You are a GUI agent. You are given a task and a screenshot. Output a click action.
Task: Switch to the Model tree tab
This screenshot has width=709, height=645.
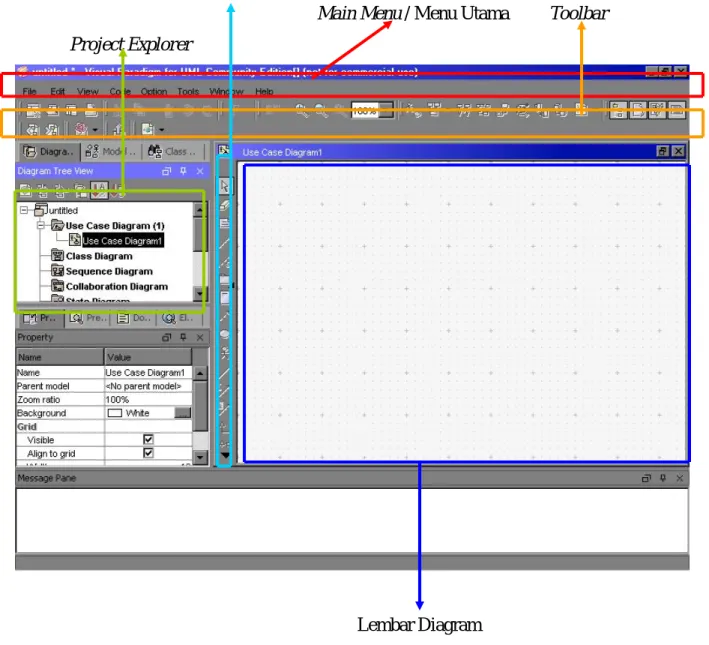[x=111, y=152]
